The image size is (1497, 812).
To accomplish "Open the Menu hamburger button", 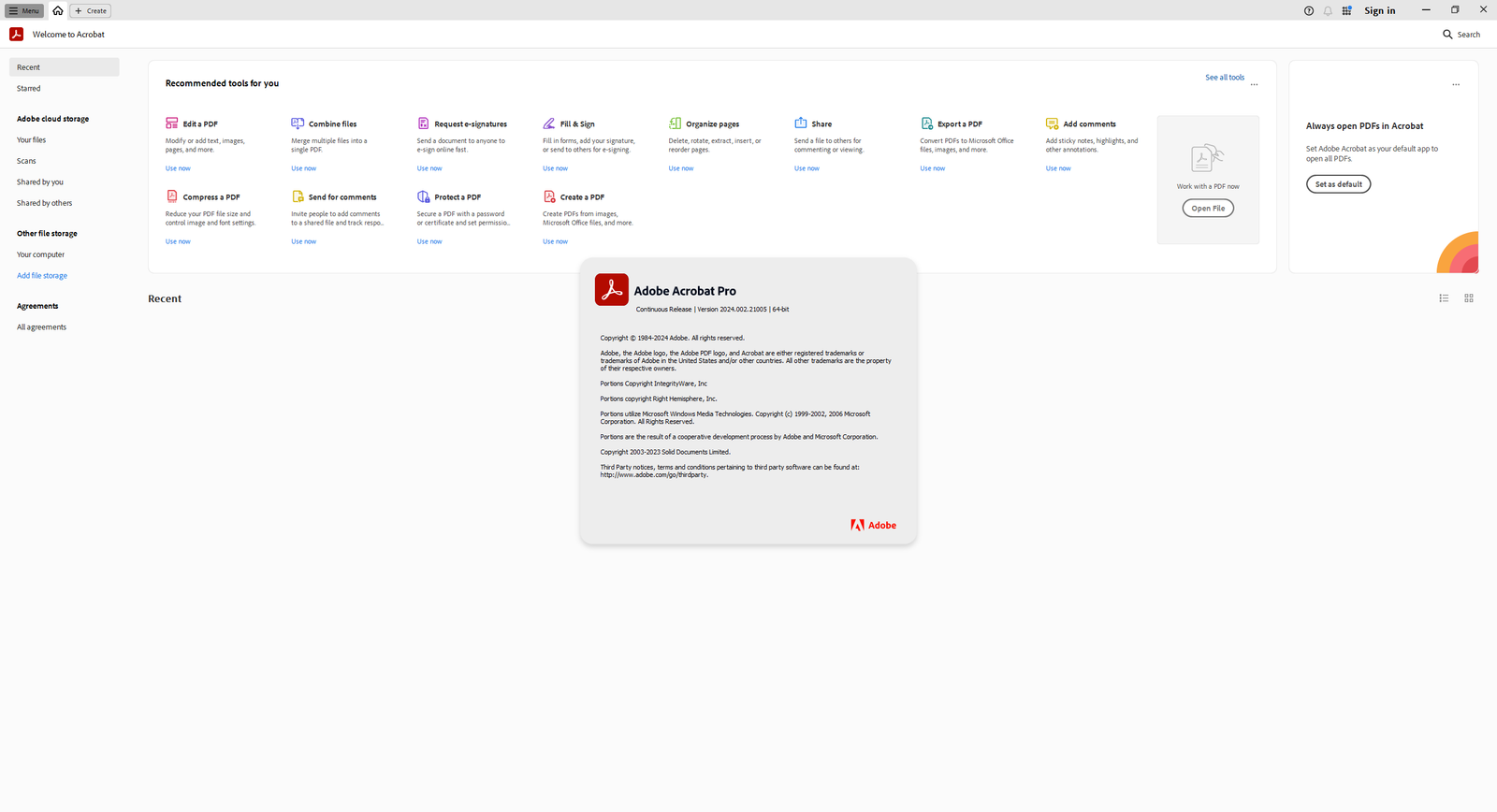I will pyautogui.click(x=24, y=10).
